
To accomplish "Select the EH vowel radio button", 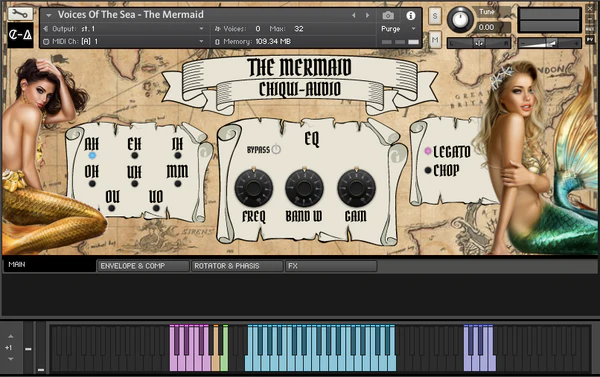I will pos(134,155).
